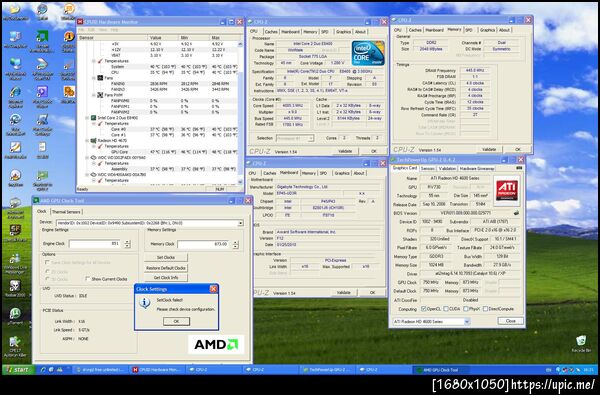600x395 pixels.
Task: Collapse the Radeon HD 4670 tree node
Action: pos(87,140)
